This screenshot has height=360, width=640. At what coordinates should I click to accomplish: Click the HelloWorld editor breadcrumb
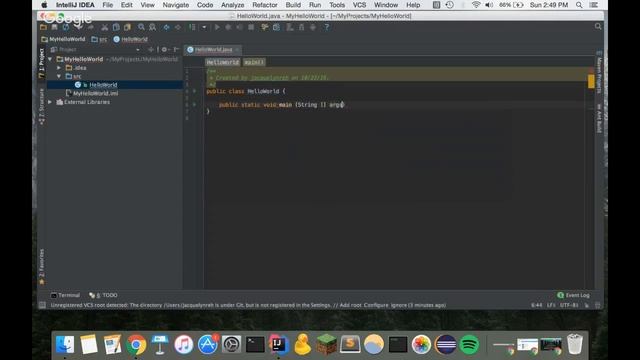point(222,62)
